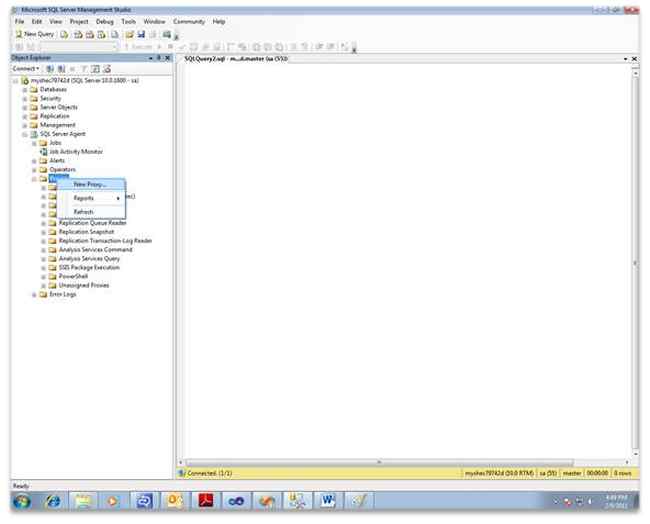Select the server root node in tree
The height and width of the screenshot is (524, 650).
[85, 80]
